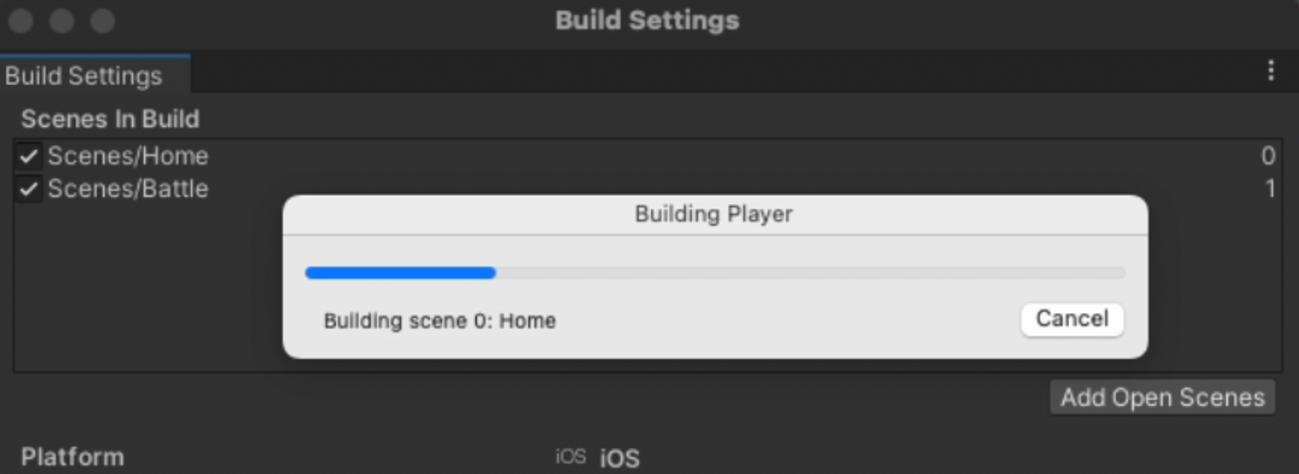Select the iOS platform label
Viewport: 1299px width, 474px height.
click(x=619, y=459)
